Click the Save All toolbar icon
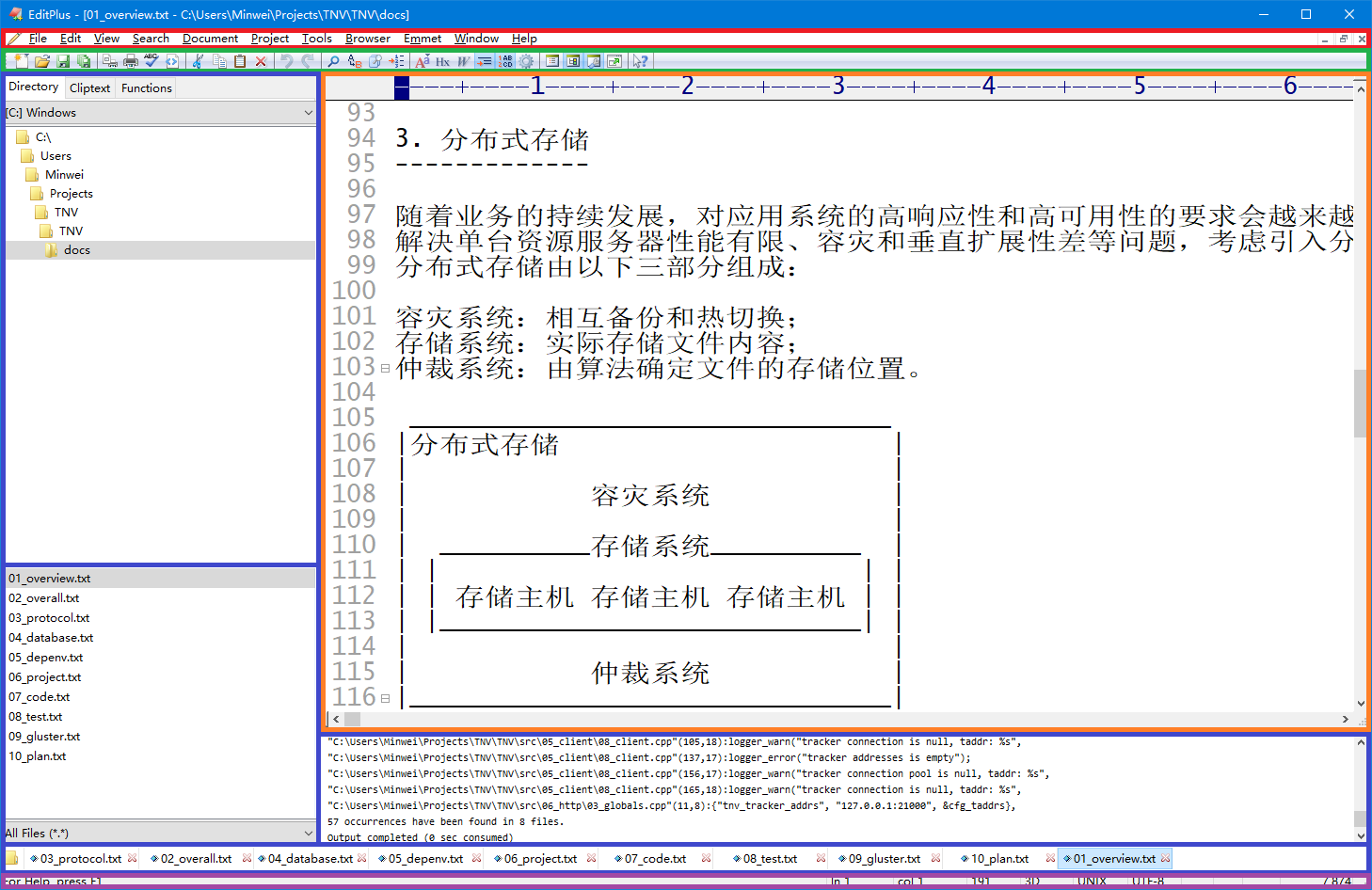Viewport: 1372px width, 890px height. [x=84, y=61]
